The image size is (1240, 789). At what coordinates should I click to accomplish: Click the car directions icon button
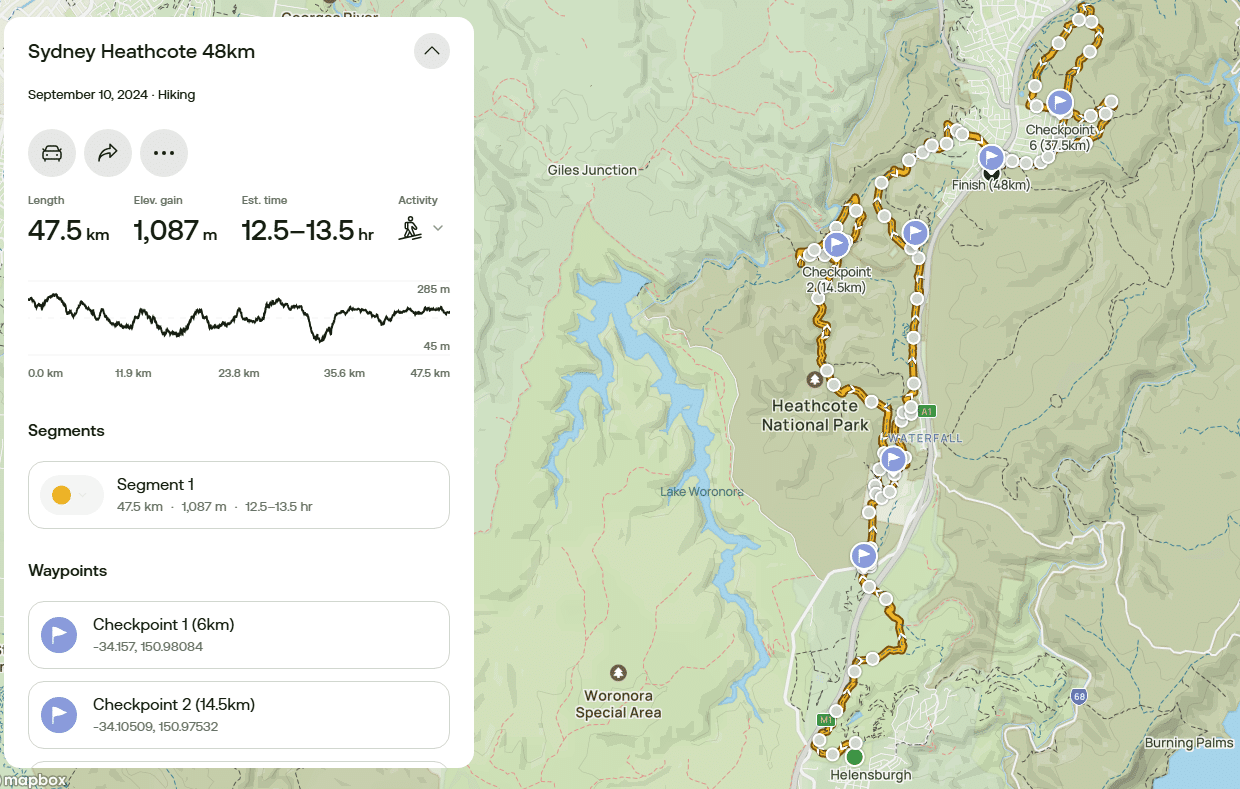[x=52, y=153]
